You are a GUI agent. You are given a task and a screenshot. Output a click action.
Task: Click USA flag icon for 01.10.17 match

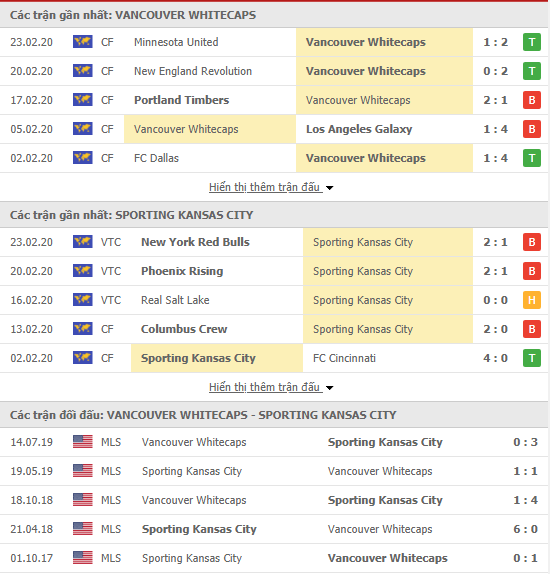pyautogui.click(x=82, y=558)
